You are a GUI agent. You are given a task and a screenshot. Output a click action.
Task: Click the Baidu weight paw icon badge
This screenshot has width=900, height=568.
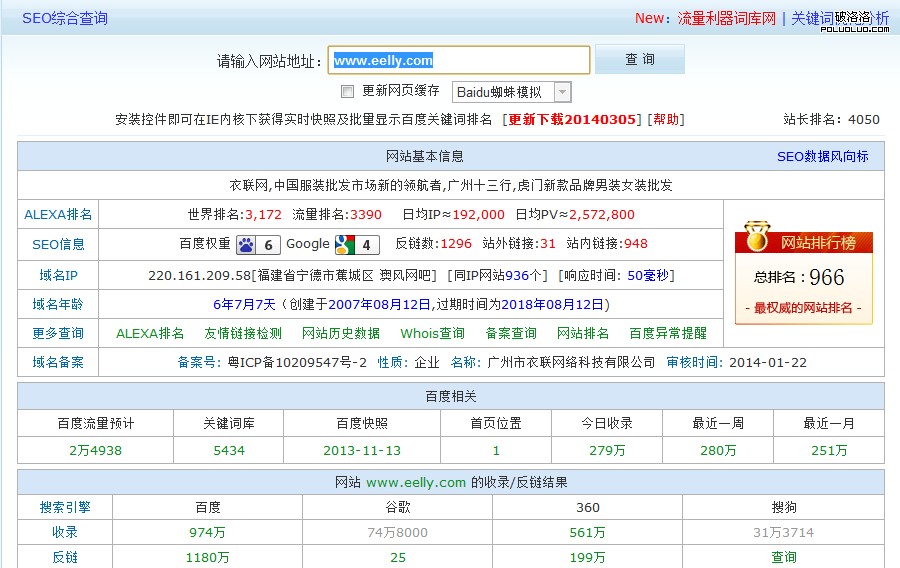(x=258, y=244)
